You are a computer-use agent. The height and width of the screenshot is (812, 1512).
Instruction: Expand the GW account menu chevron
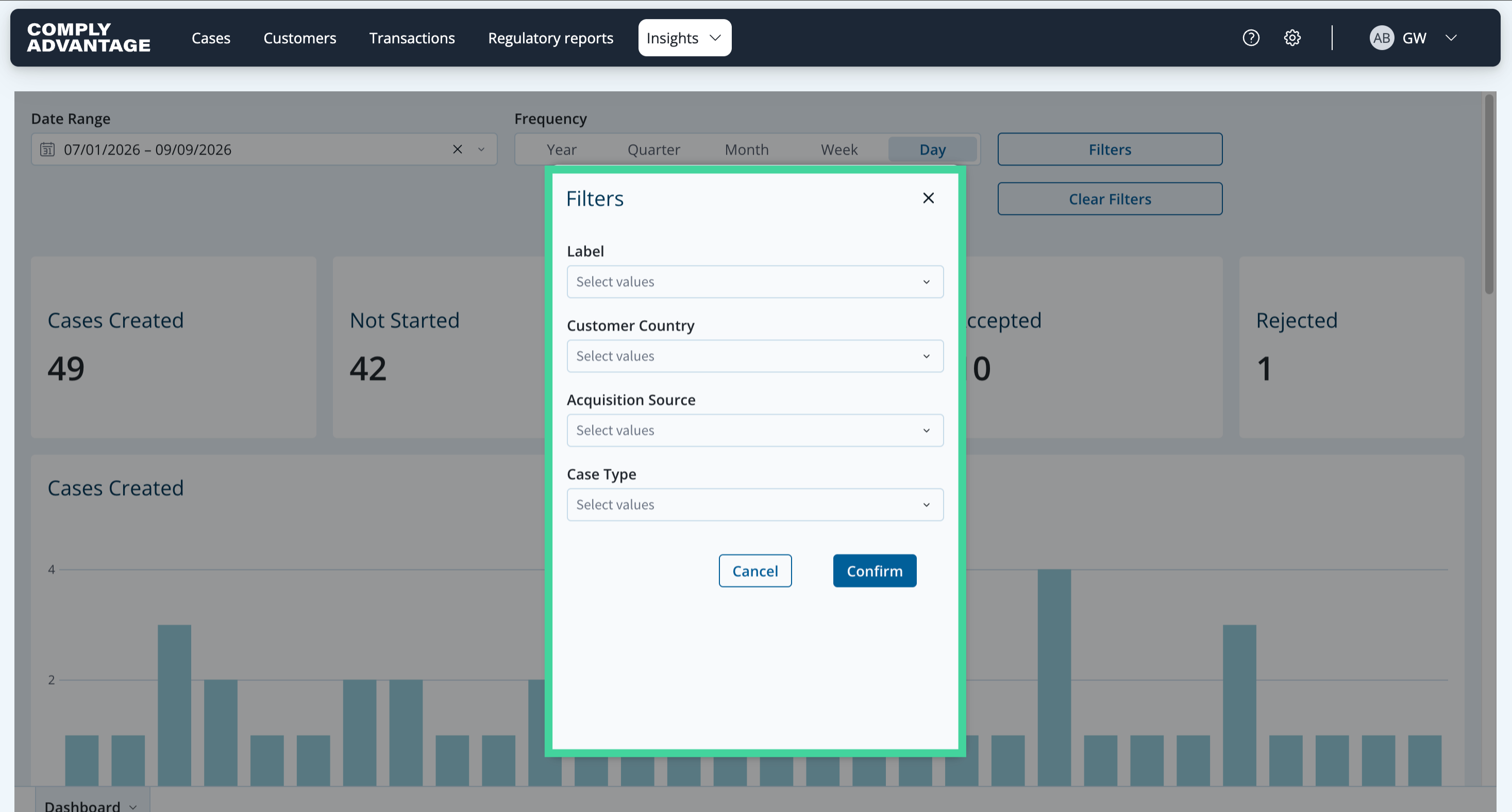pyautogui.click(x=1451, y=38)
